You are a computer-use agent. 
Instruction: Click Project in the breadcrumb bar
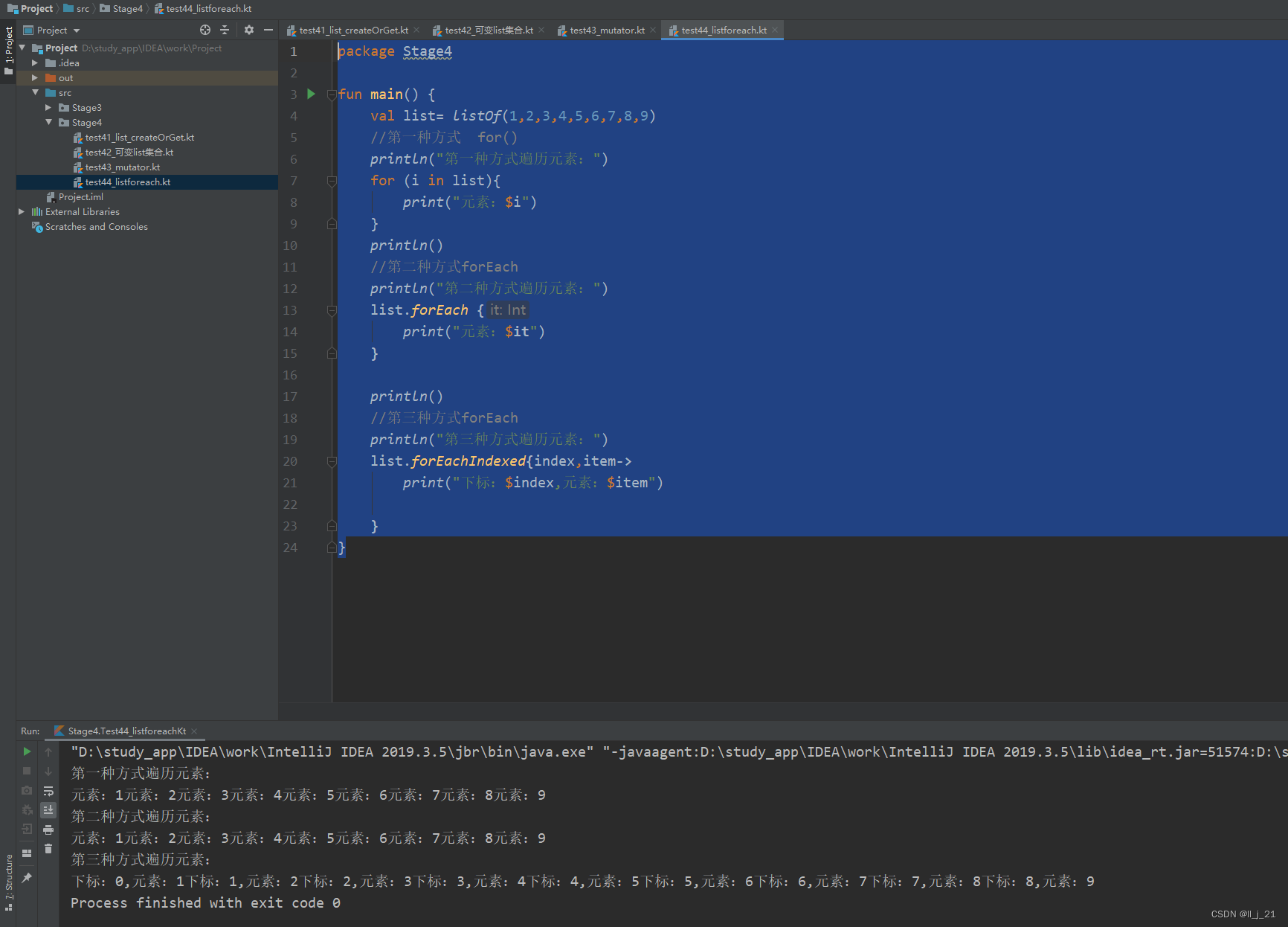[30, 9]
